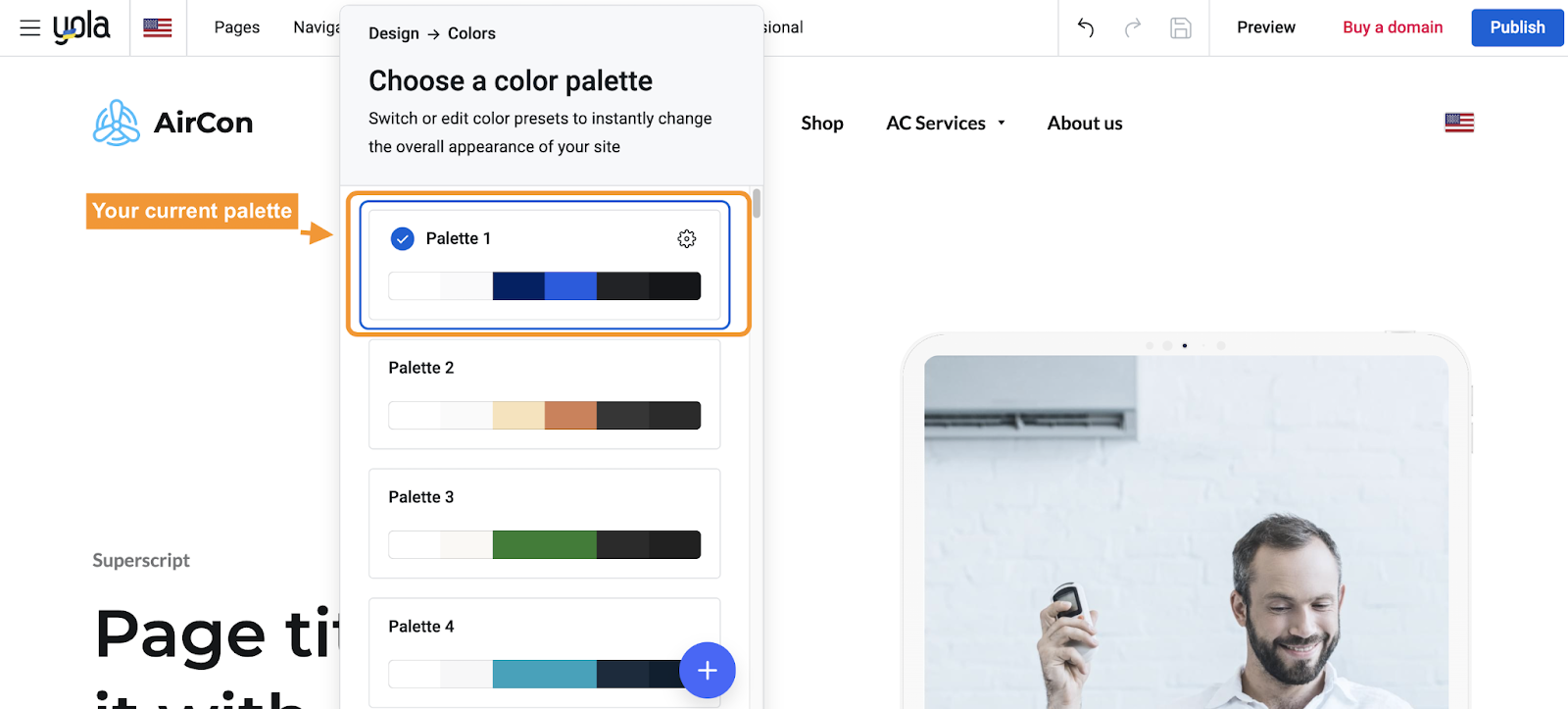This screenshot has height=709, width=1568.
Task: Click the AirCon fan logo
Action: [x=117, y=123]
